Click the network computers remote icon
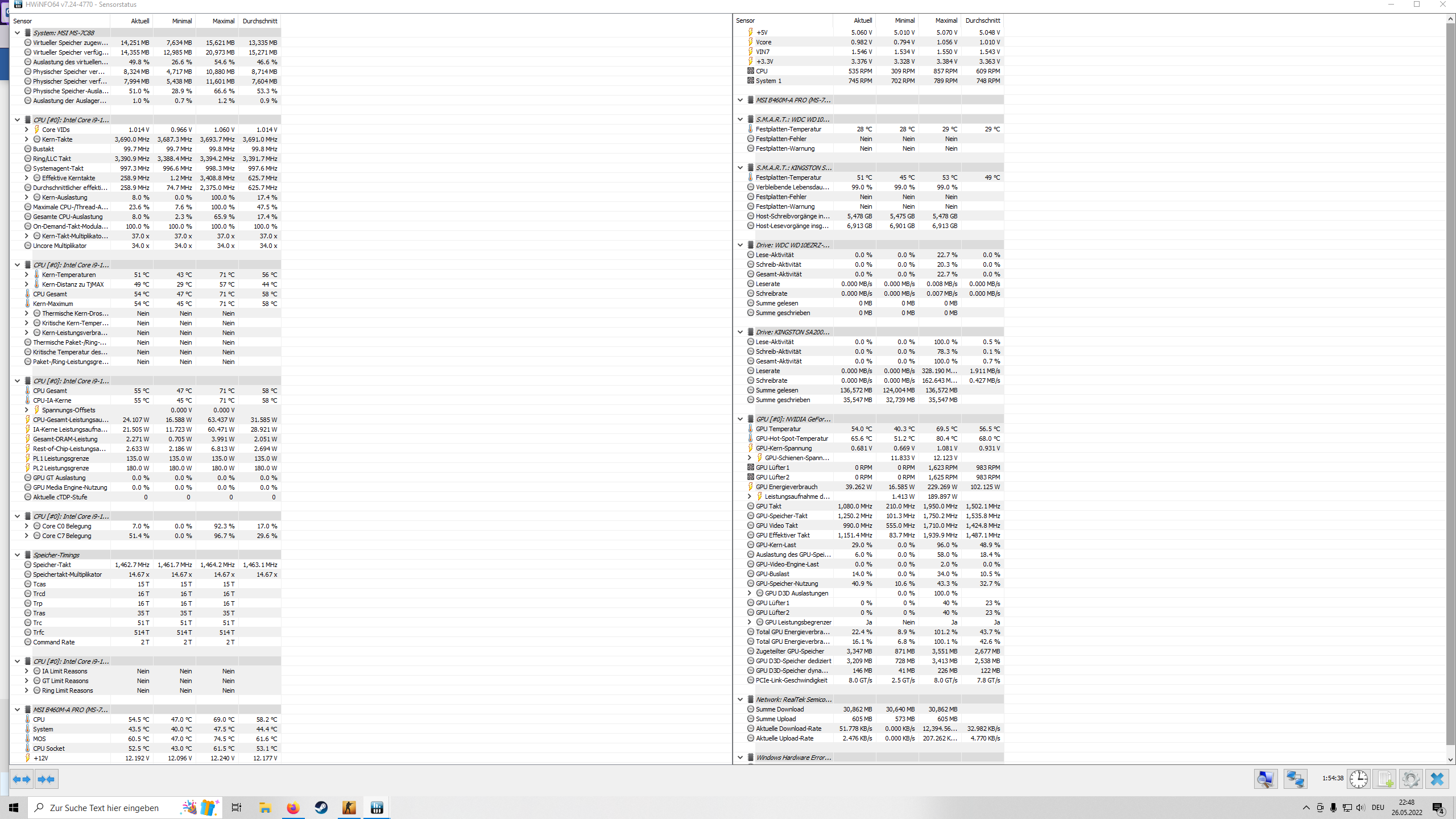1456x819 pixels. (1295, 779)
